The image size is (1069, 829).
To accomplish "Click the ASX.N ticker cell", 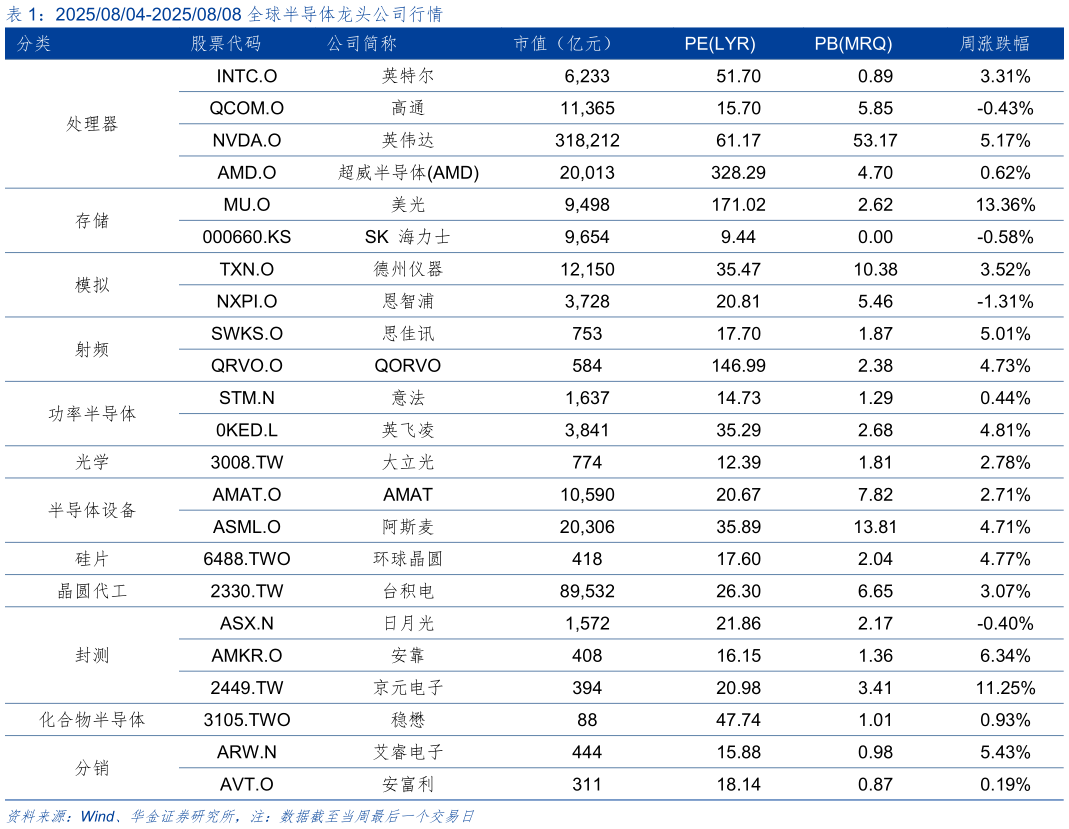I will point(247,623).
